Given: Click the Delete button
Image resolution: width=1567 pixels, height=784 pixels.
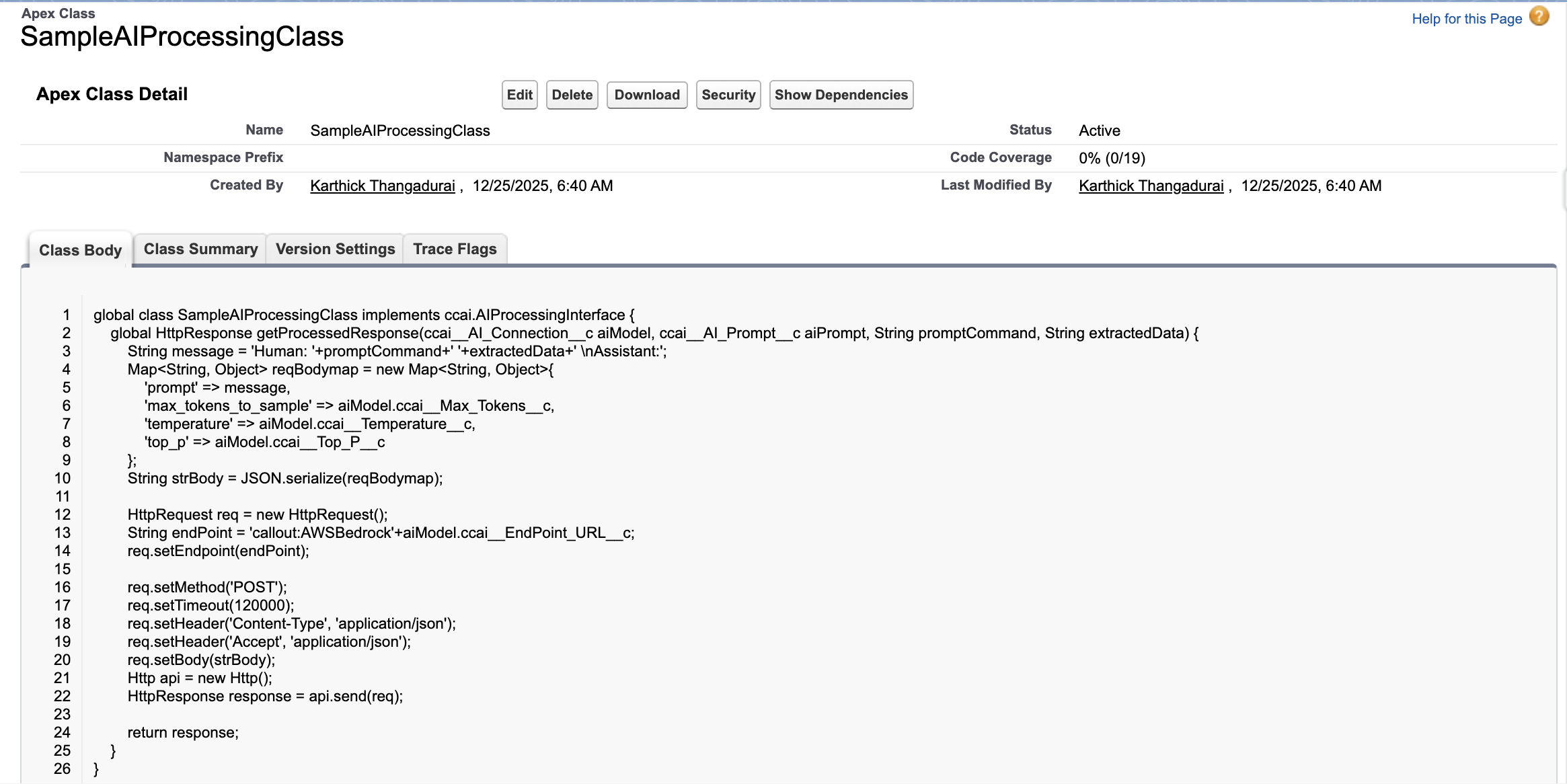Looking at the screenshot, I should pyautogui.click(x=572, y=95).
